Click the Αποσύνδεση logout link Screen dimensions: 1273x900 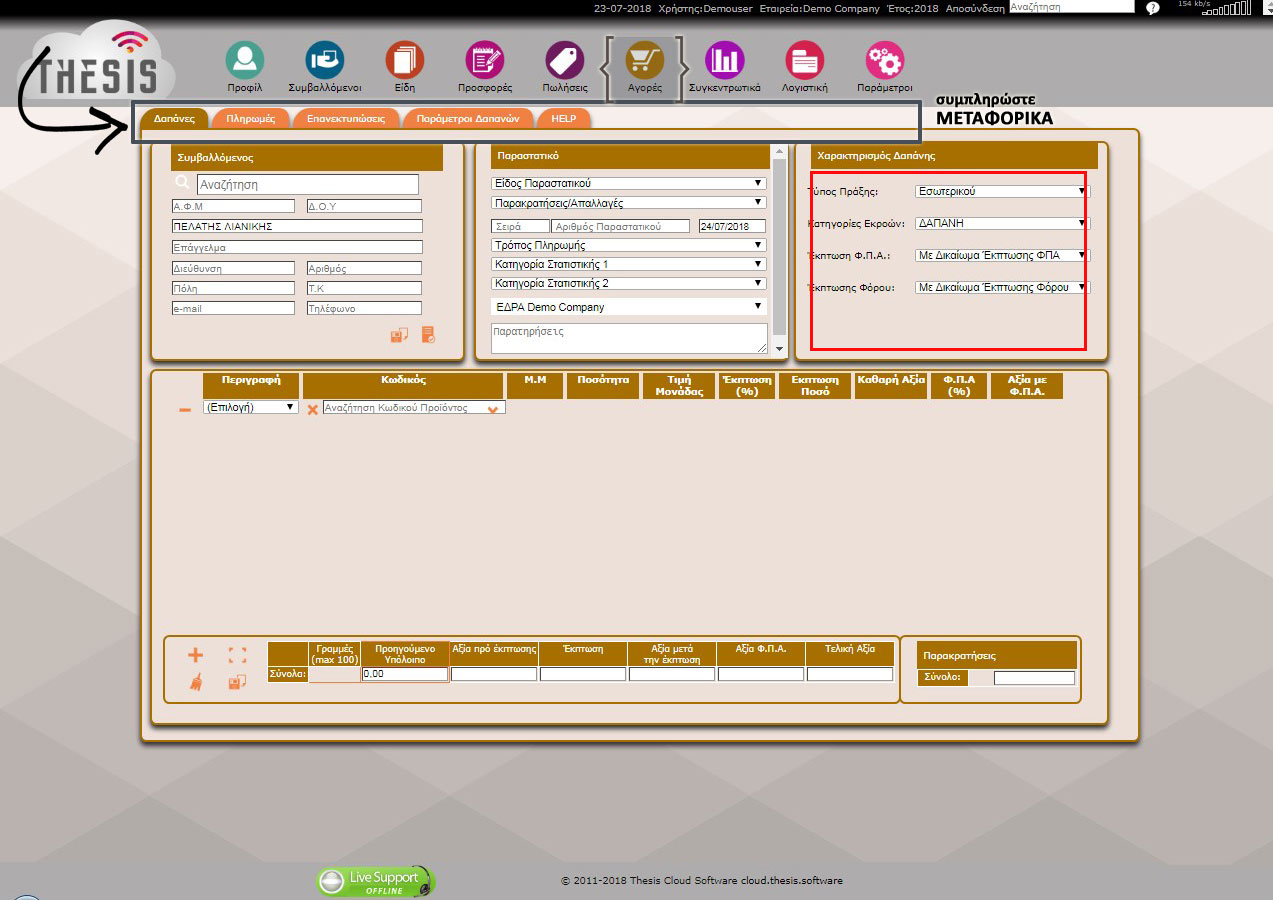point(975,8)
